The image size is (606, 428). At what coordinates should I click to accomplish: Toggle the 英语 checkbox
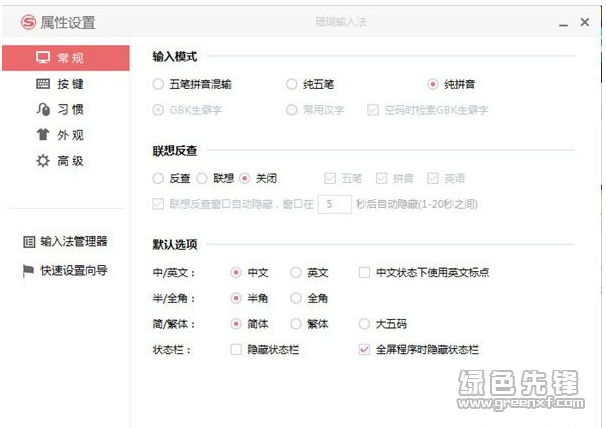pos(433,178)
